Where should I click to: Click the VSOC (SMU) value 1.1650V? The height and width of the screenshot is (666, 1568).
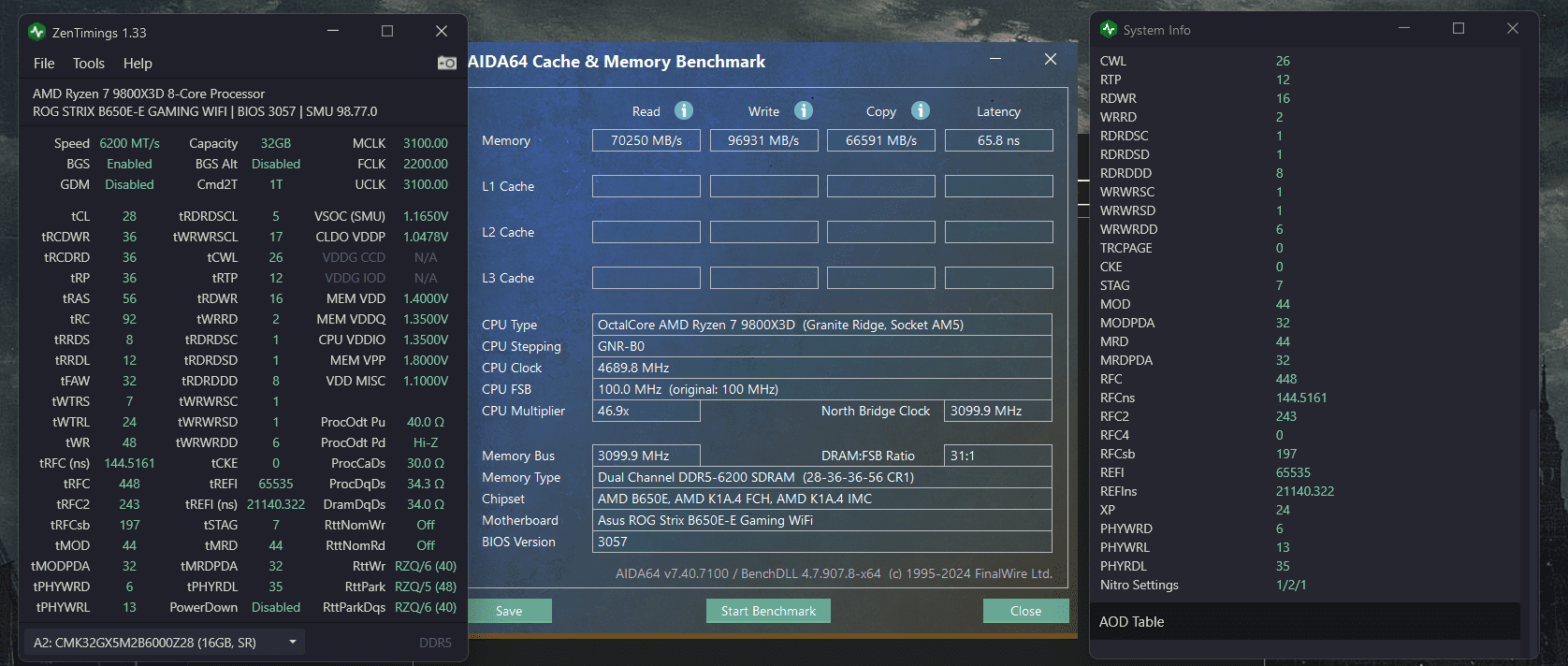point(426,216)
